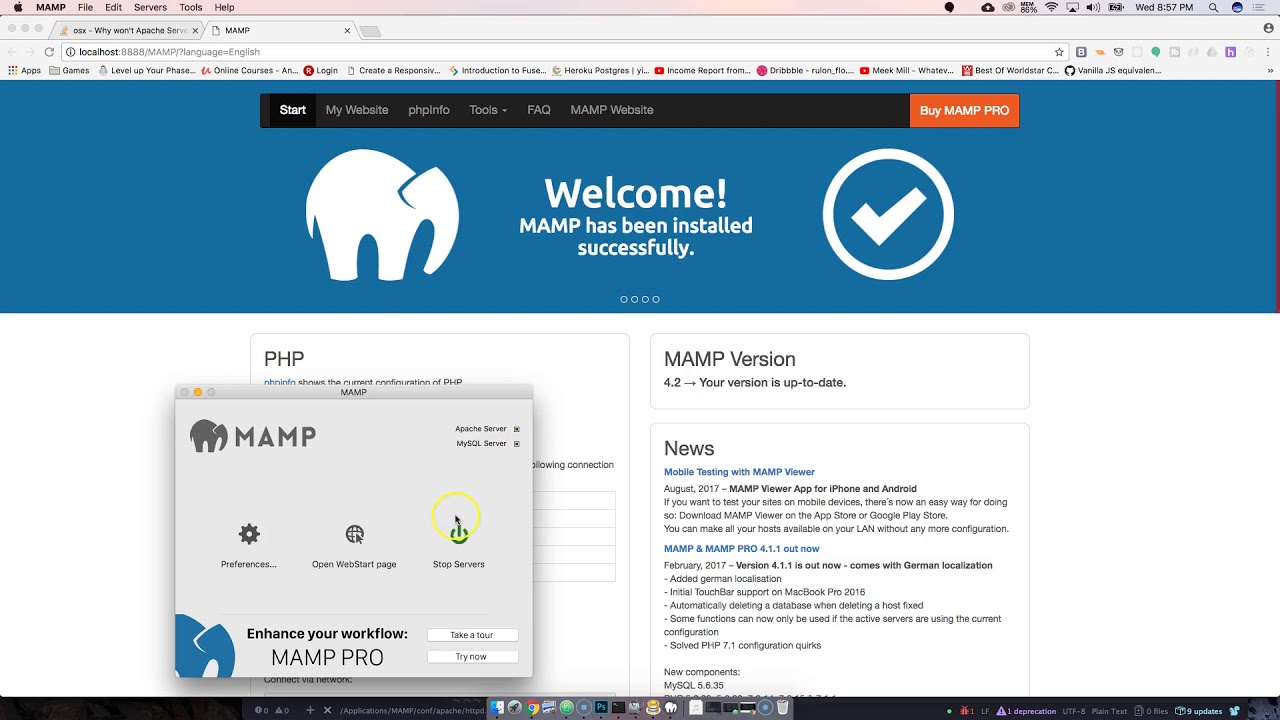The width and height of the screenshot is (1280, 720).
Task: Click the Open WebStart page globe icon
Action: pos(355,534)
